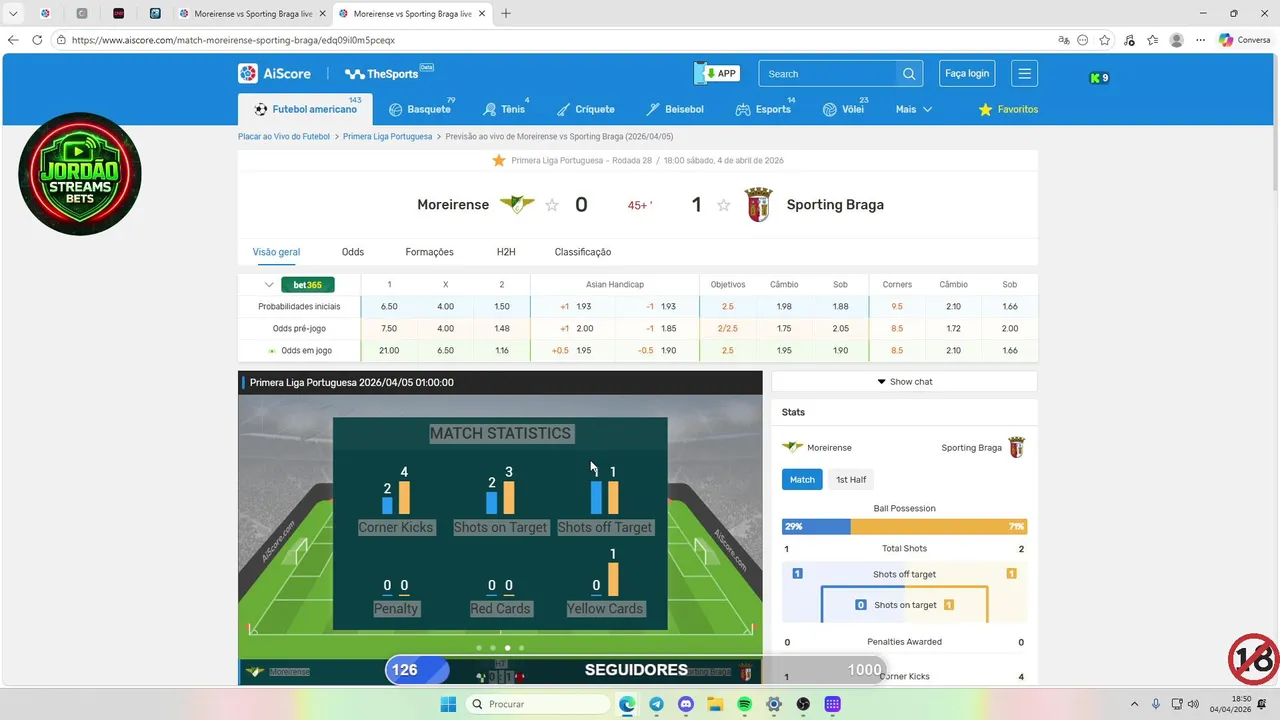Image resolution: width=1280 pixels, height=720 pixels.
Task: Open the Vôlei sport tab
Action: coord(844,109)
